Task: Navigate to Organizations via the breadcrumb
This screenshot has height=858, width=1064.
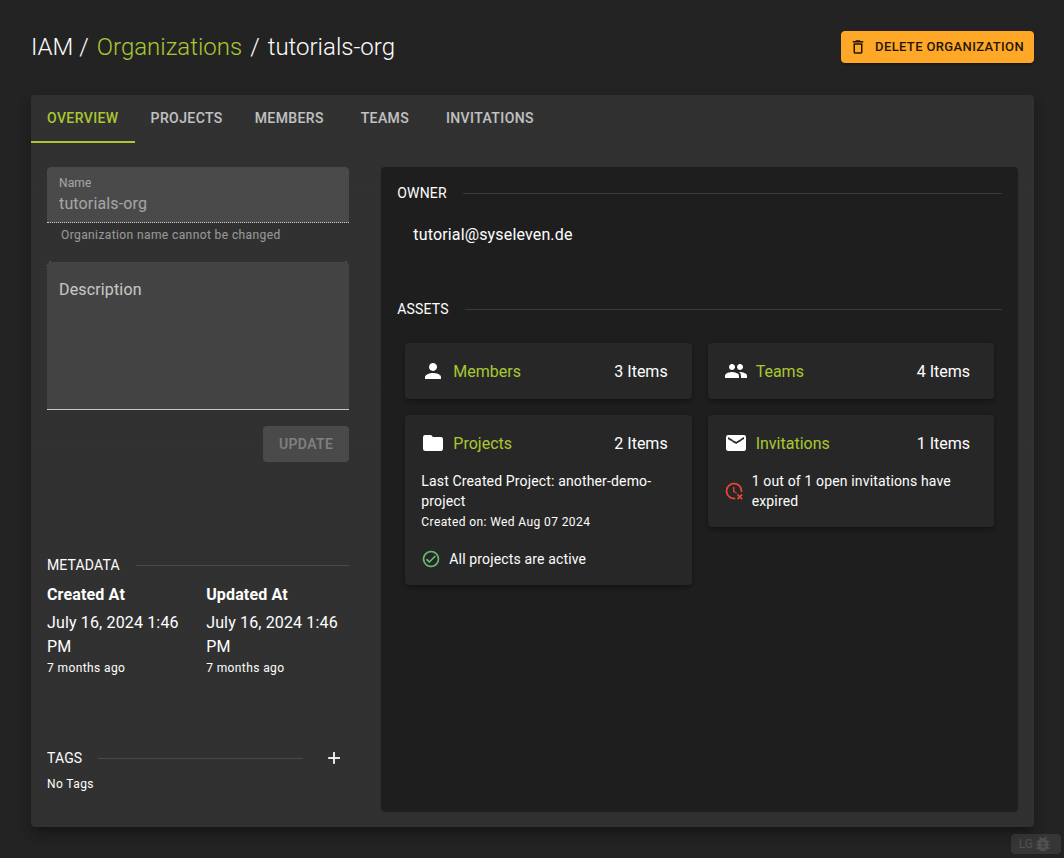Action: point(169,46)
